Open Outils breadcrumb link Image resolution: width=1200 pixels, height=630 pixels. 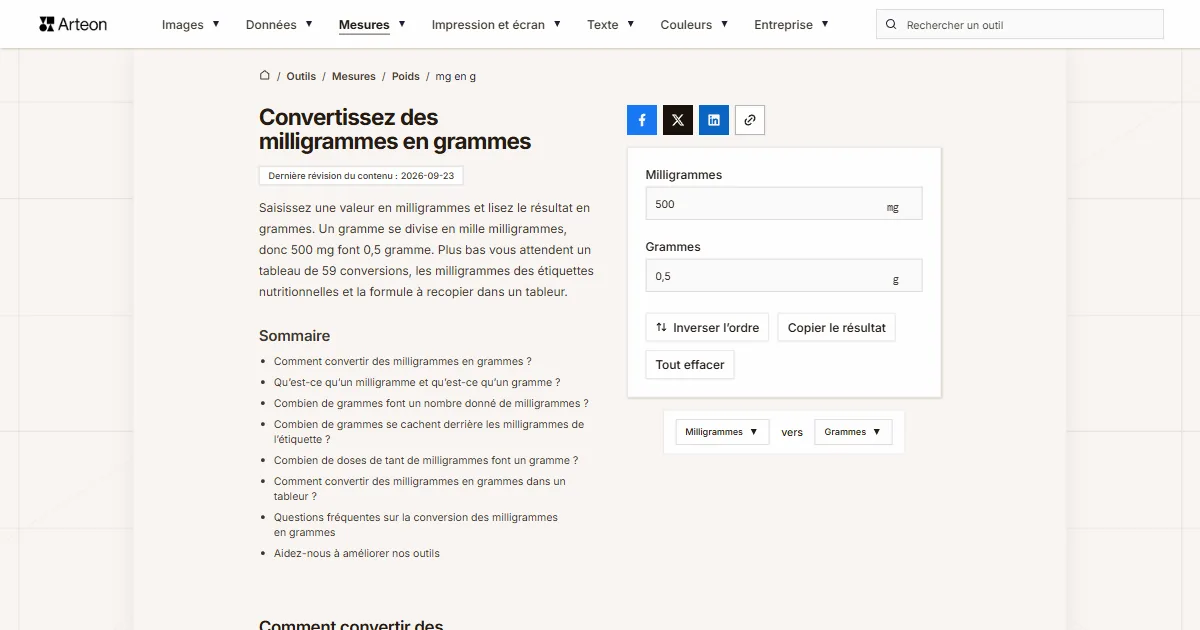[x=301, y=76]
